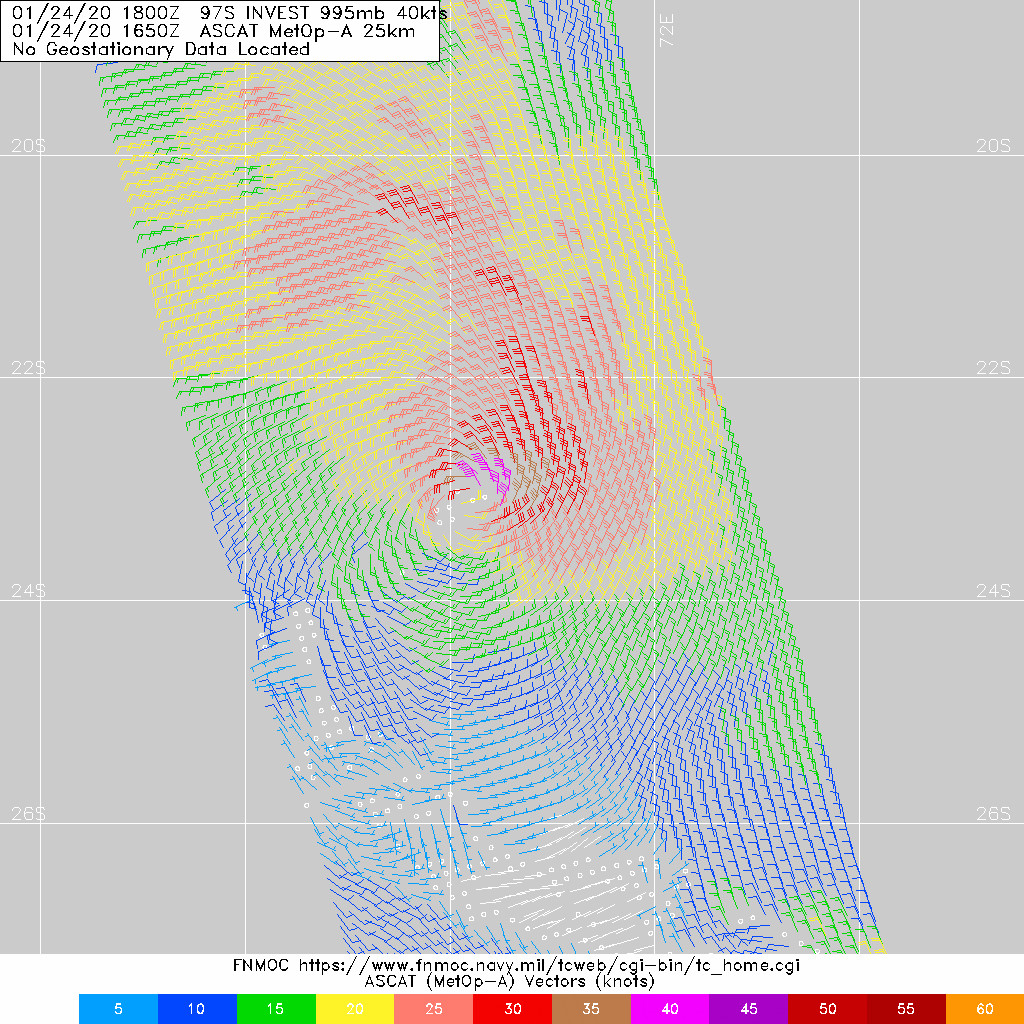Click the 30 knots red legend swatch
1024x1024 pixels.
pyautogui.click(x=513, y=1009)
